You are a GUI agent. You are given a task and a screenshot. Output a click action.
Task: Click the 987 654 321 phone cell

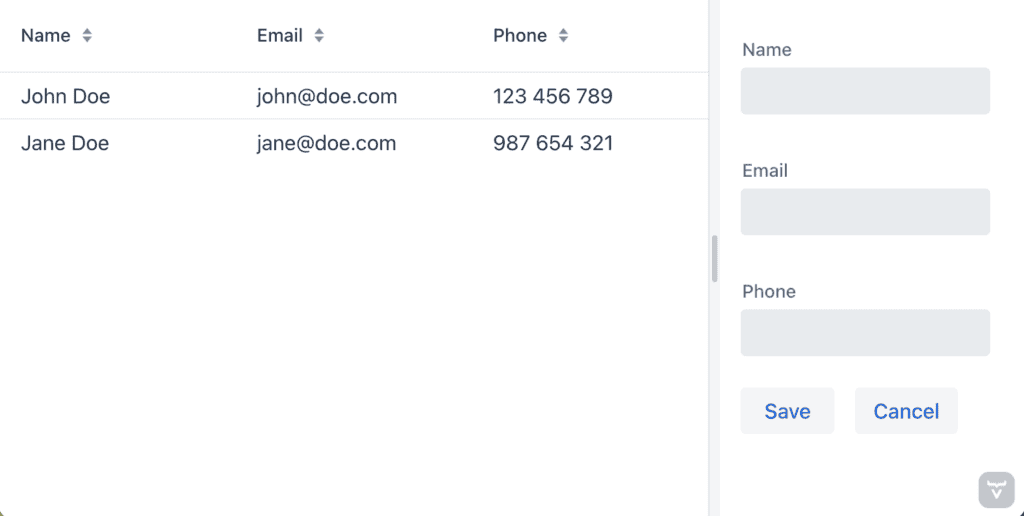553,144
